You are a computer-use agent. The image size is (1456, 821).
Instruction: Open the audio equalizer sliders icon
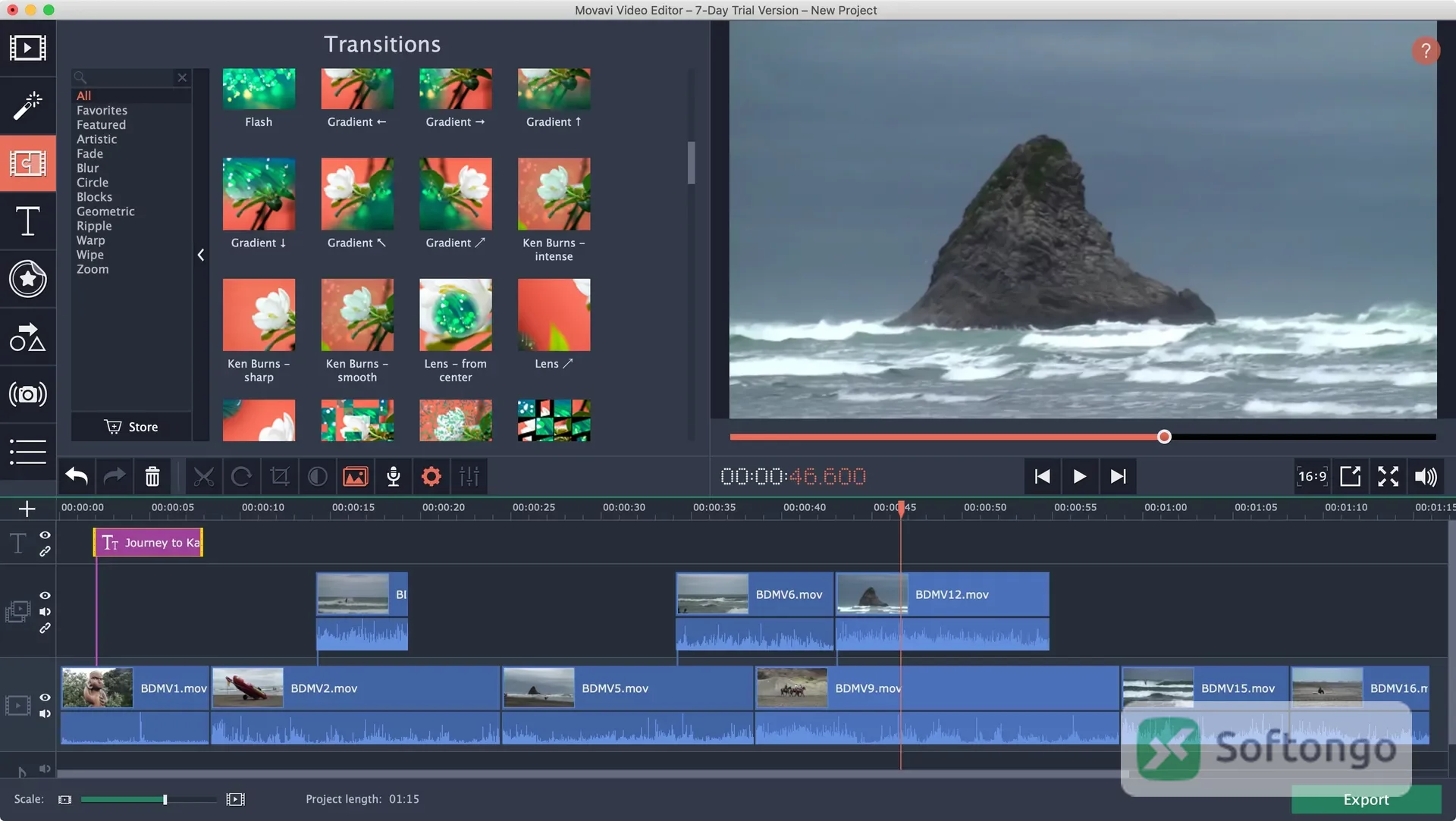[469, 476]
